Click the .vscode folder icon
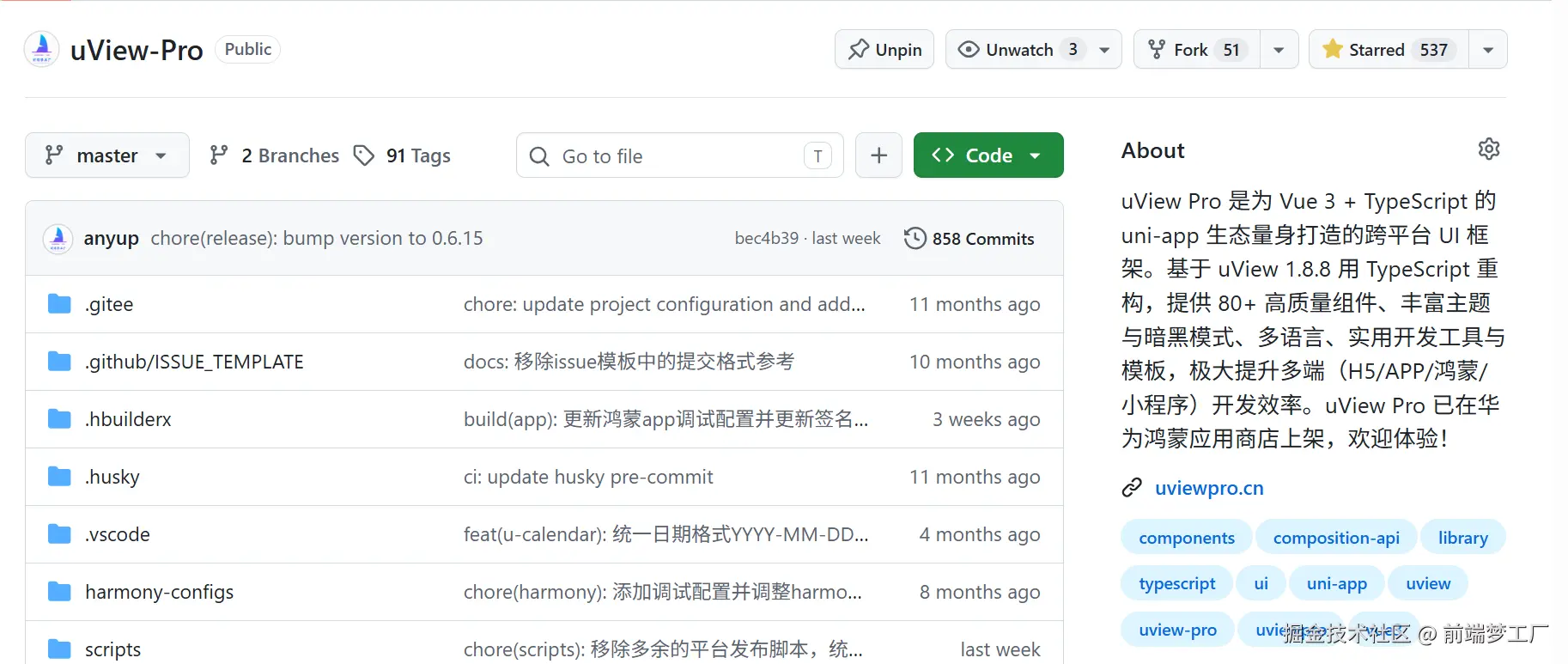This screenshot has height=664, width=1568. [59, 534]
